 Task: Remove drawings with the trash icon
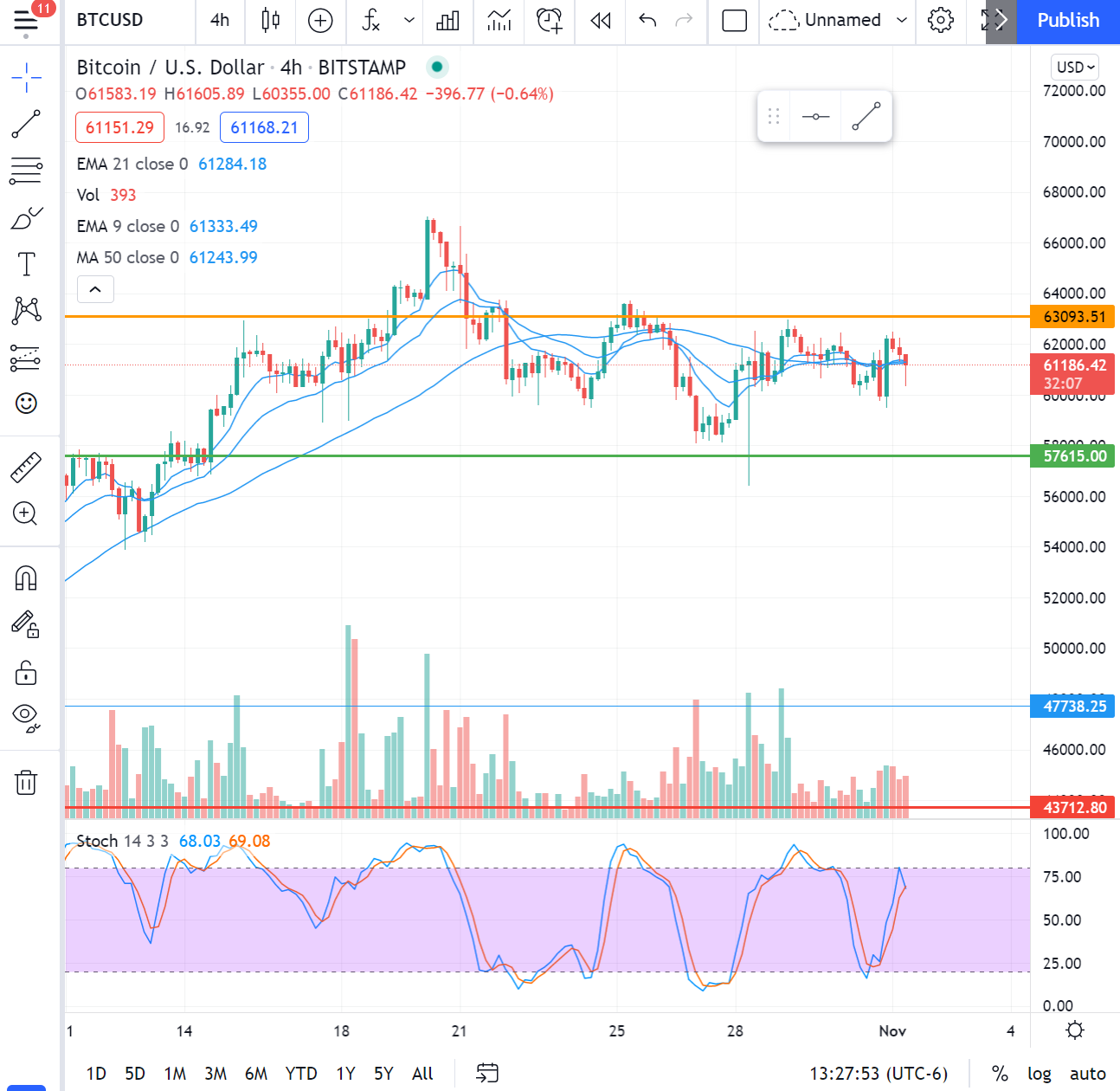[x=26, y=782]
